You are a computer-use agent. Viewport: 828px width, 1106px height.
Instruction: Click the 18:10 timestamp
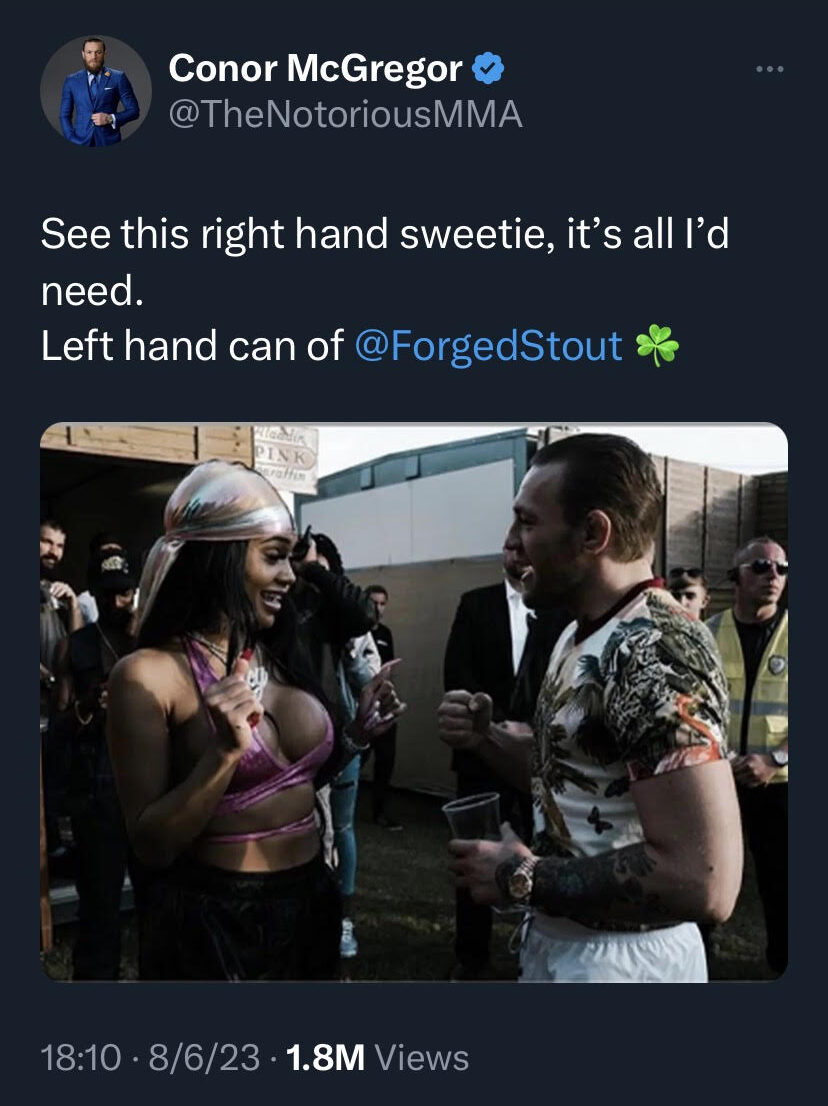pyautogui.click(x=80, y=1057)
